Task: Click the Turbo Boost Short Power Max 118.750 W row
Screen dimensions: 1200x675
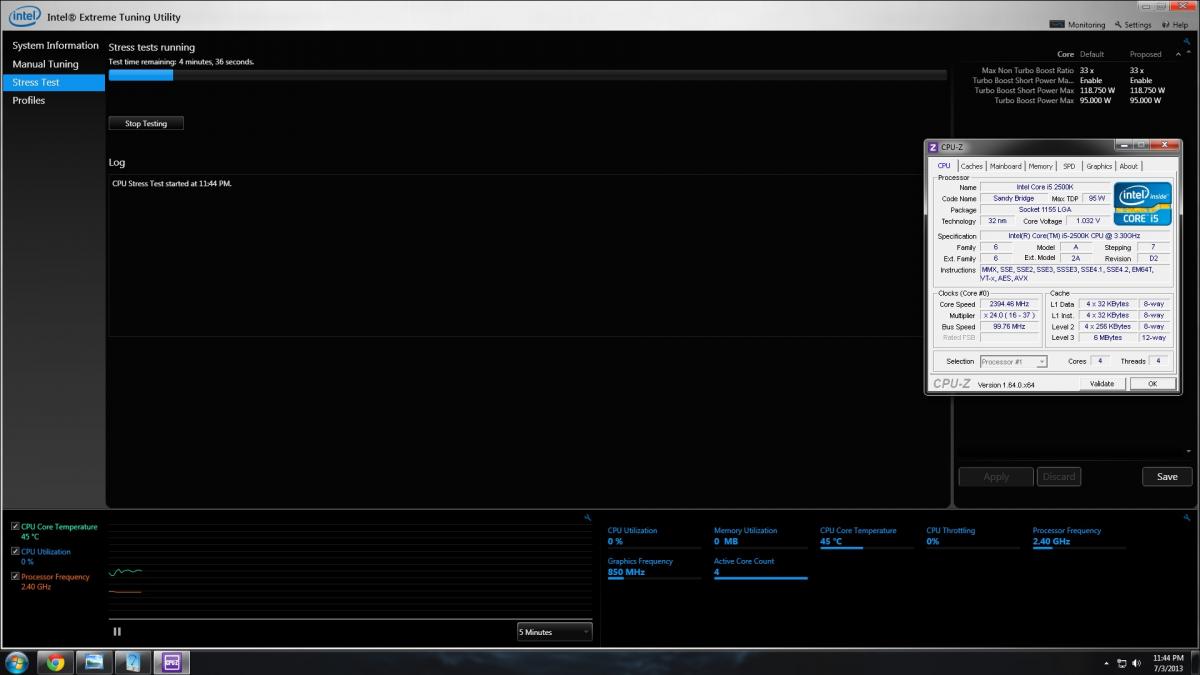Action: 1072,90
